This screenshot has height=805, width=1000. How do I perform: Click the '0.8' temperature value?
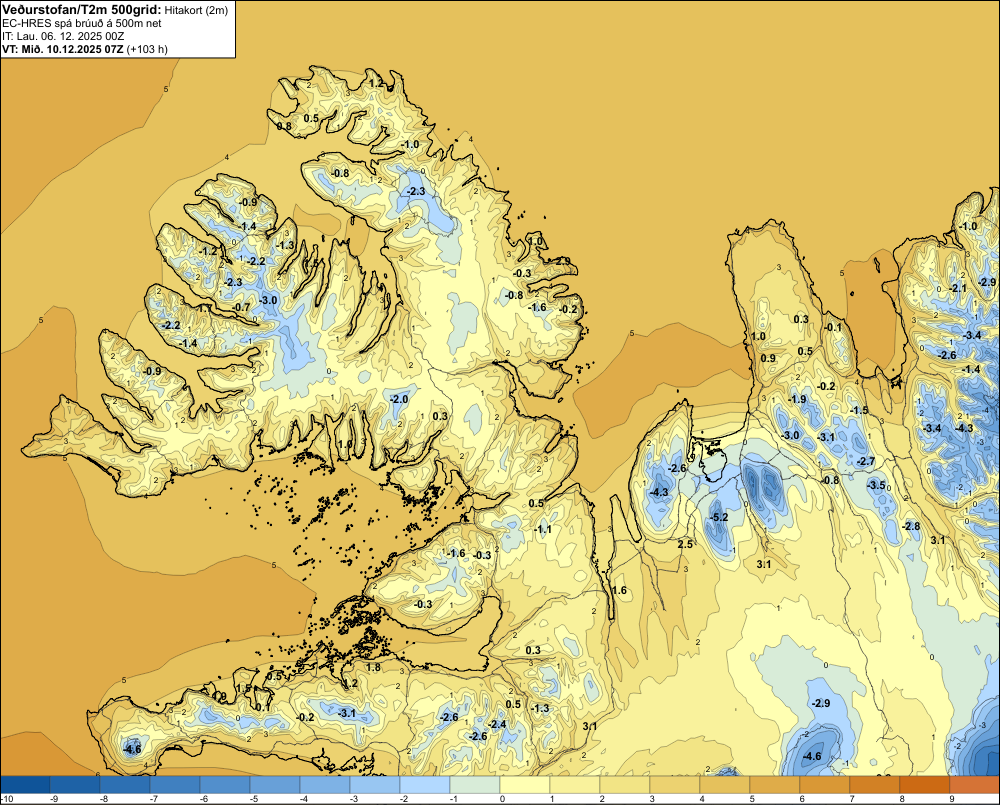pos(284,126)
